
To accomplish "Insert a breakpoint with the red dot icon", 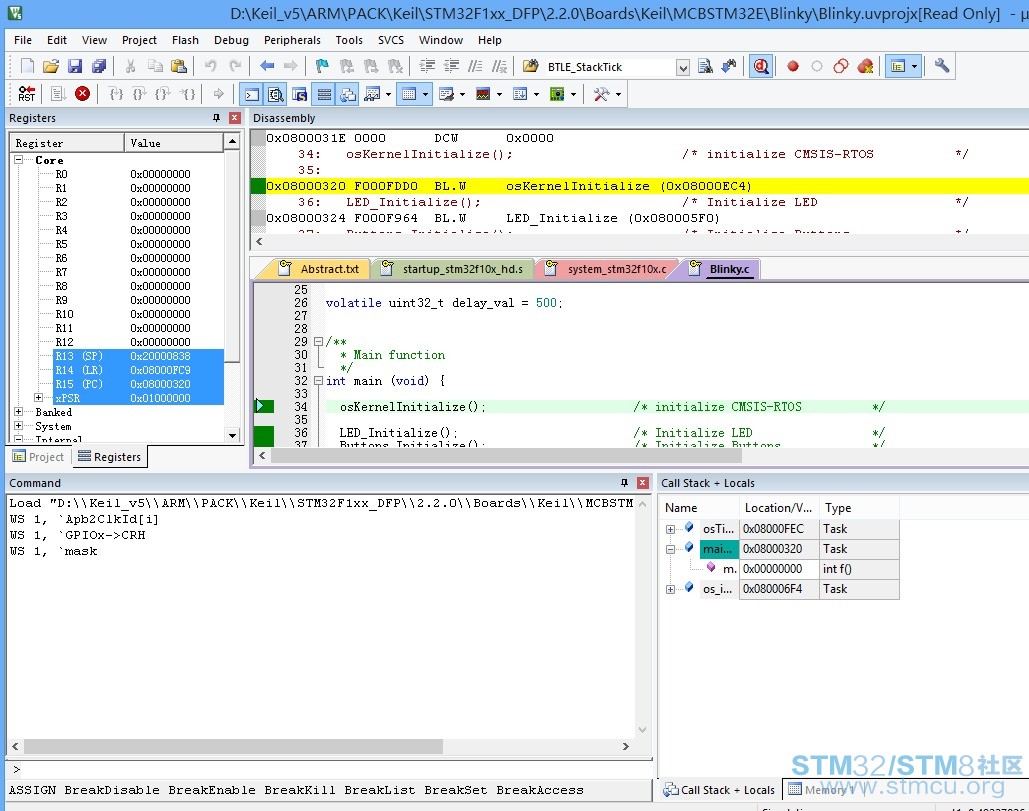I will (793, 66).
